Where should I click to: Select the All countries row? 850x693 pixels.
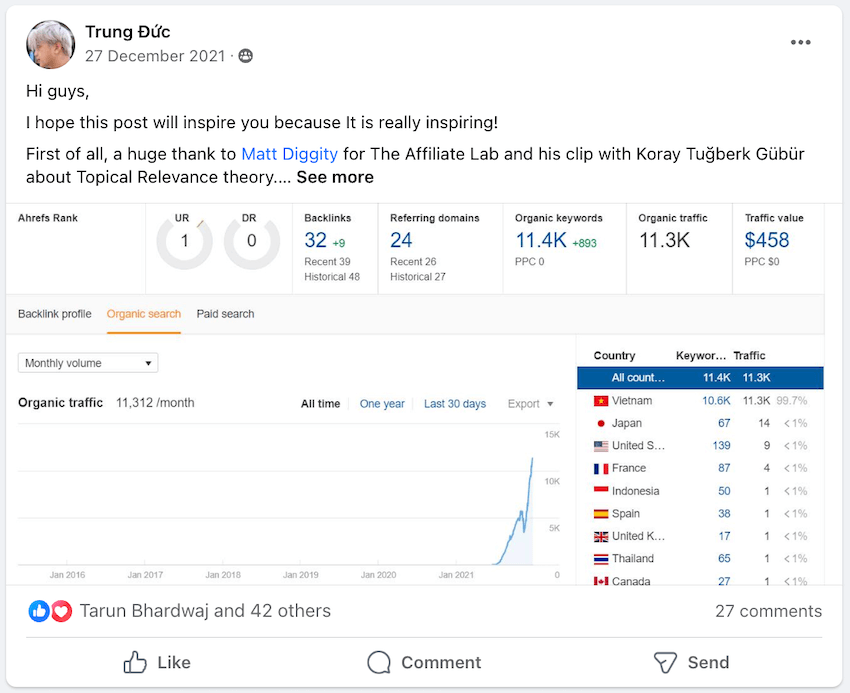pos(700,378)
